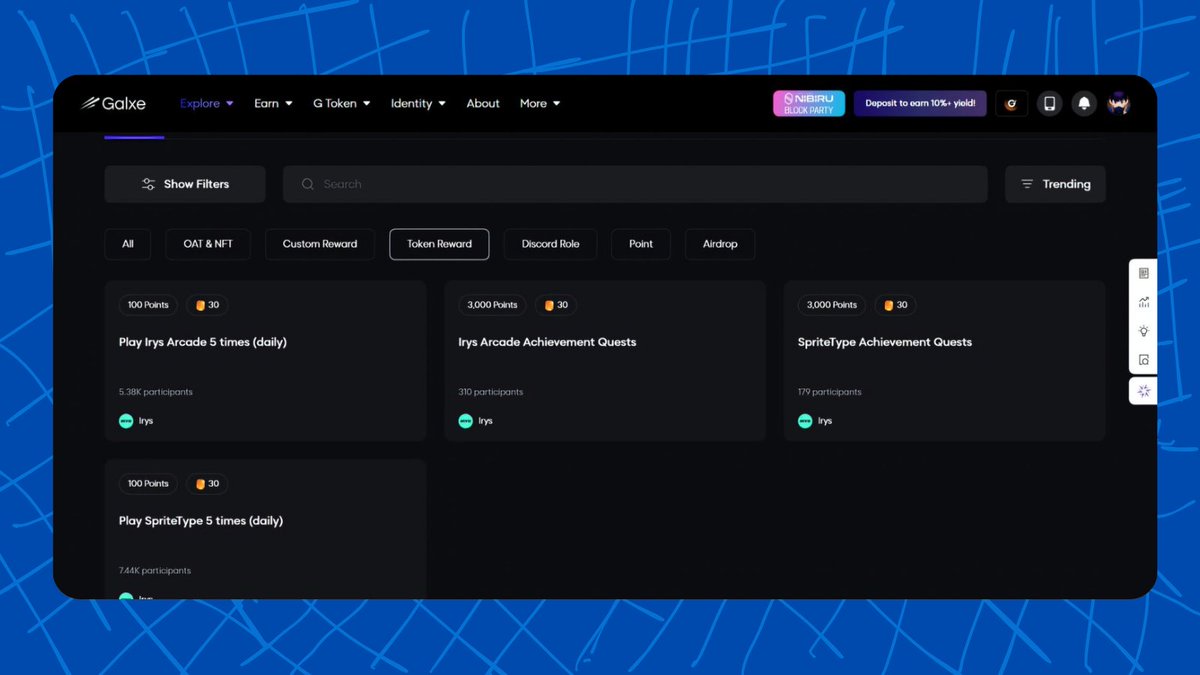Open the Explore menu
The height and width of the screenshot is (675, 1200).
pyautogui.click(x=207, y=103)
